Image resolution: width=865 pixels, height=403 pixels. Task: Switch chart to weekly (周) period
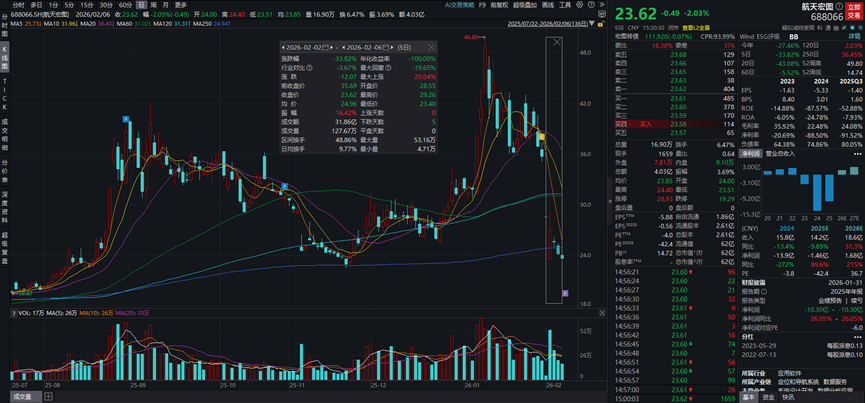pos(159,5)
